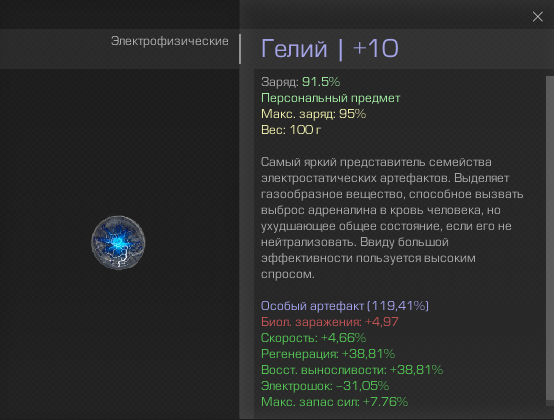The width and height of the screenshot is (554, 420).
Task: Click the Гелий artifact sphere image
Action: 118,243
